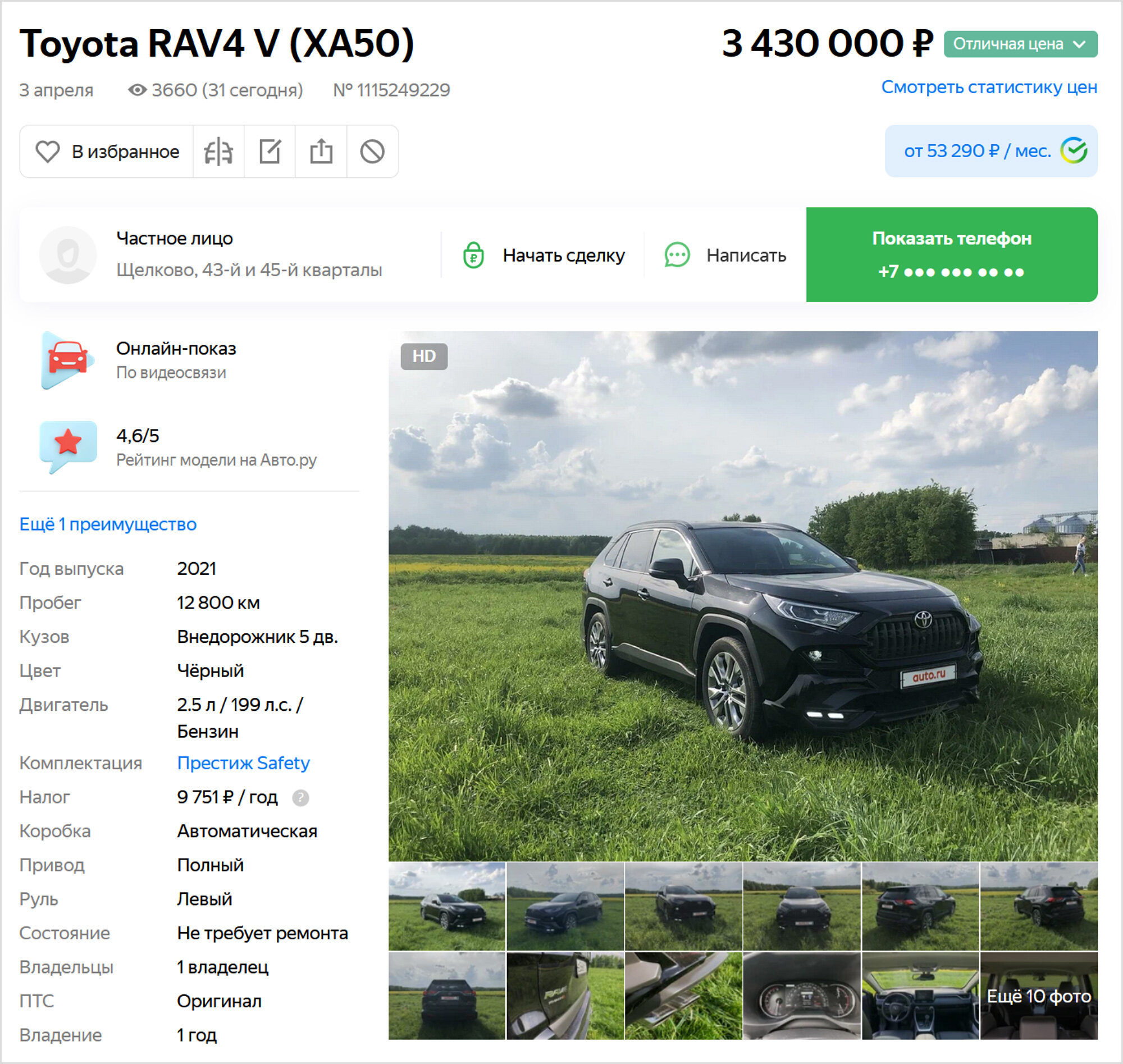Click the price "3 430 000 ₽"
The image size is (1123, 1064).
point(828,43)
